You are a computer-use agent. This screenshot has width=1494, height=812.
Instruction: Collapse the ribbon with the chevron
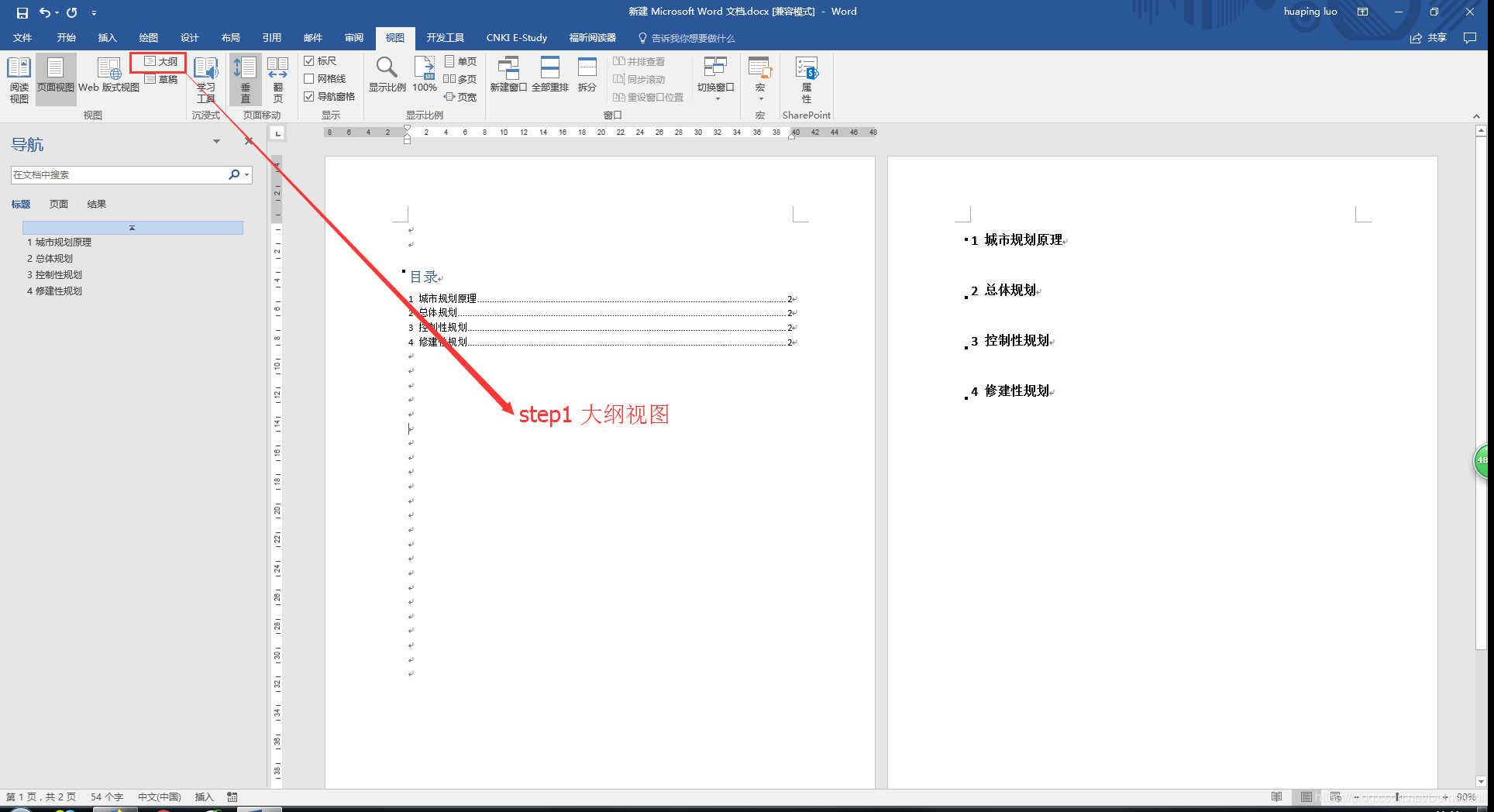(1476, 116)
